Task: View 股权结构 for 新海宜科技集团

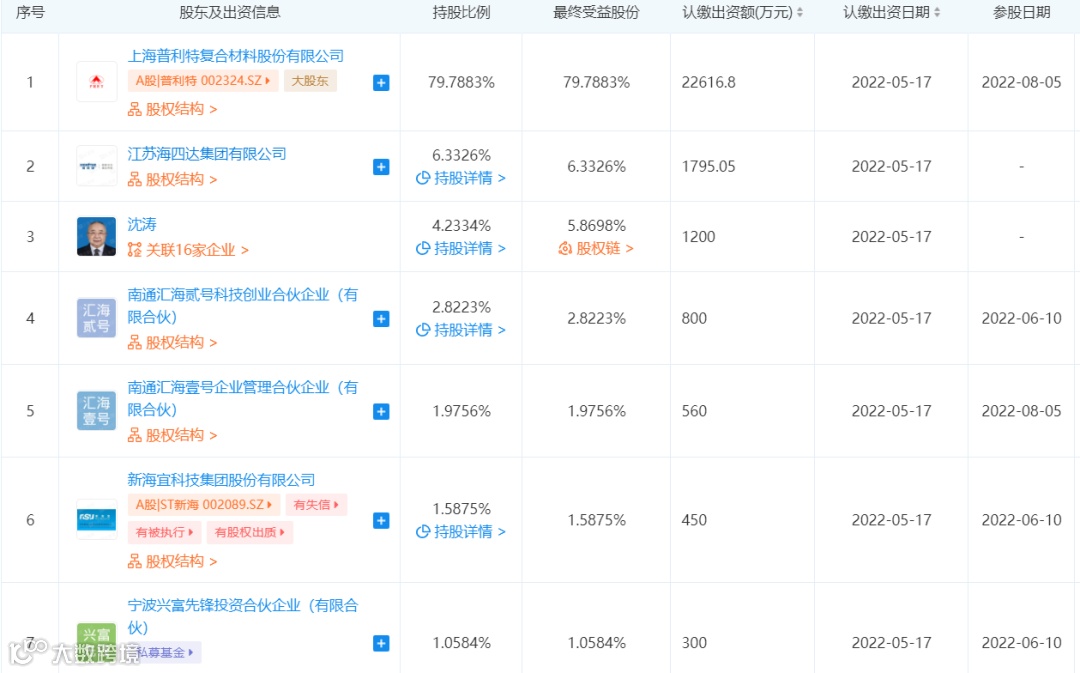Action: coord(172,561)
